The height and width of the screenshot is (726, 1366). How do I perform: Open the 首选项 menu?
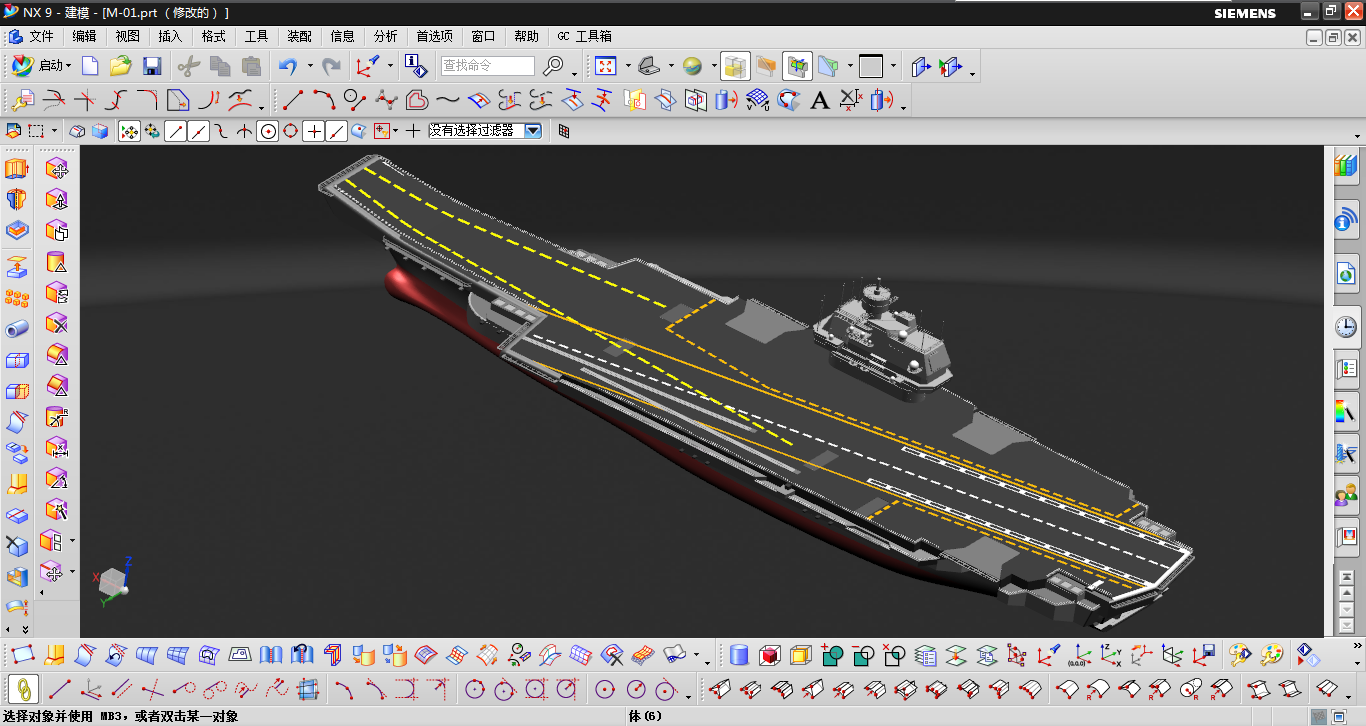click(x=434, y=36)
